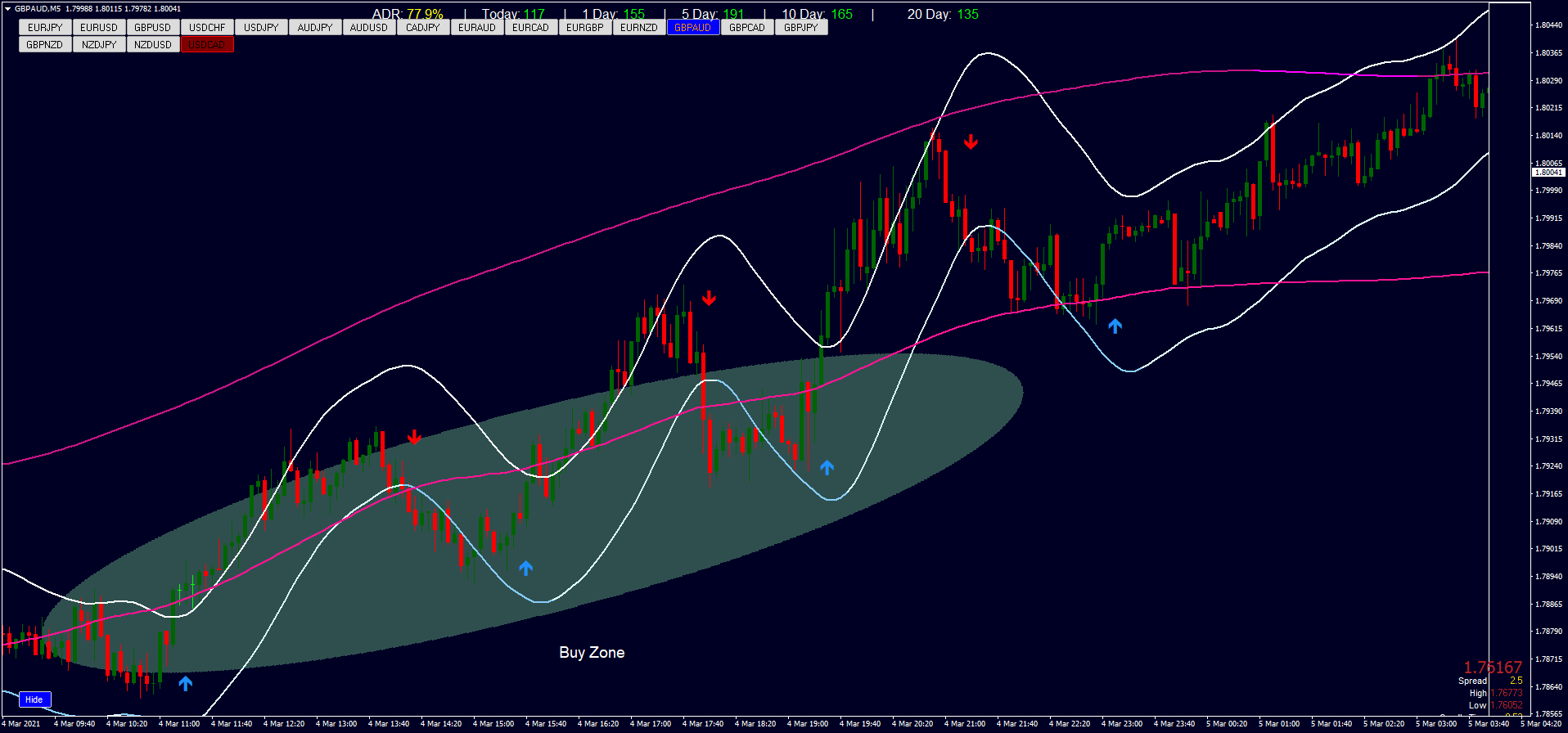Screen dimensions: 1568x733
Task: Click the red sell arrow near 21:00
Action: pos(971,142)
